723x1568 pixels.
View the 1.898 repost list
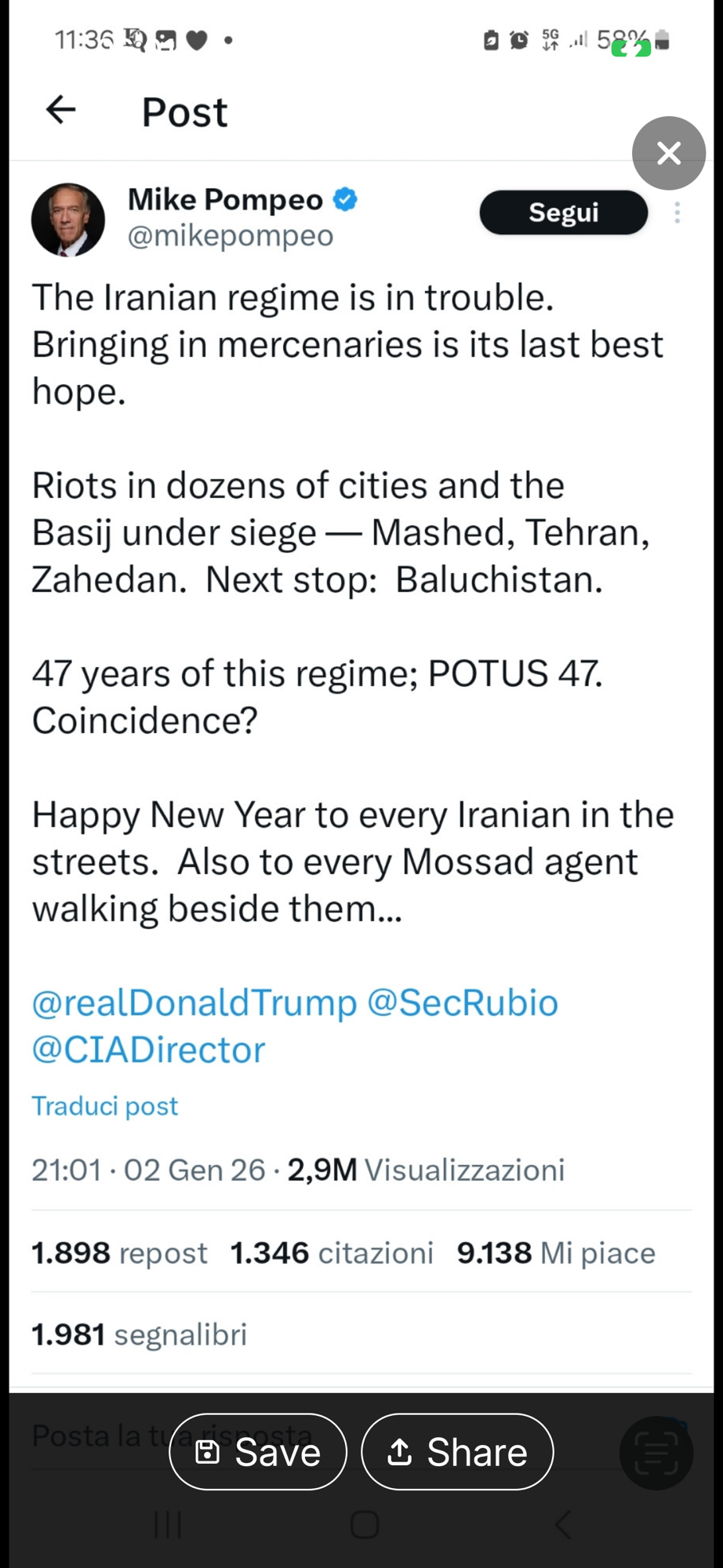[x=119, y=1253]
